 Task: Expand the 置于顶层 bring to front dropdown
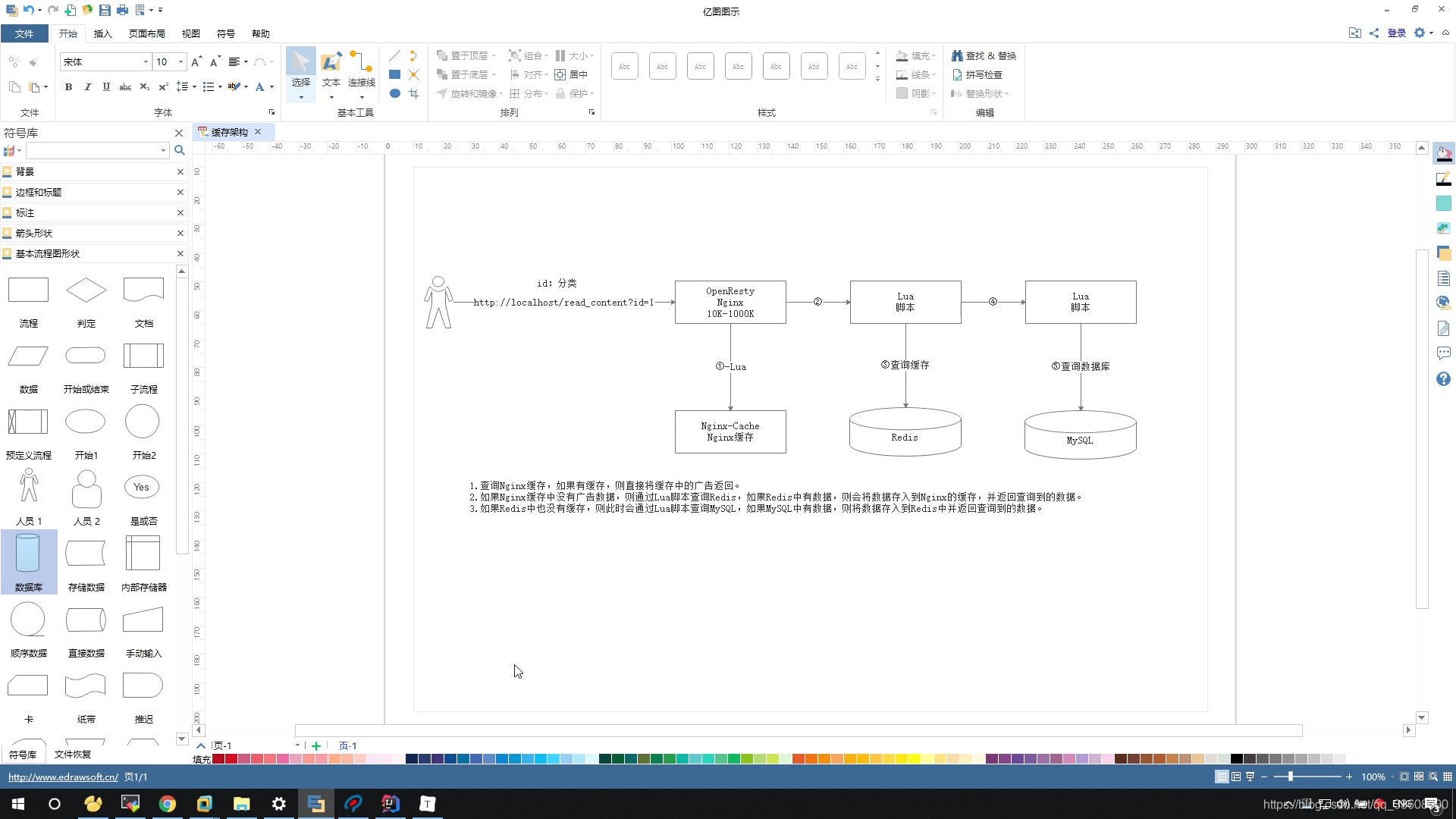[494, 56]
